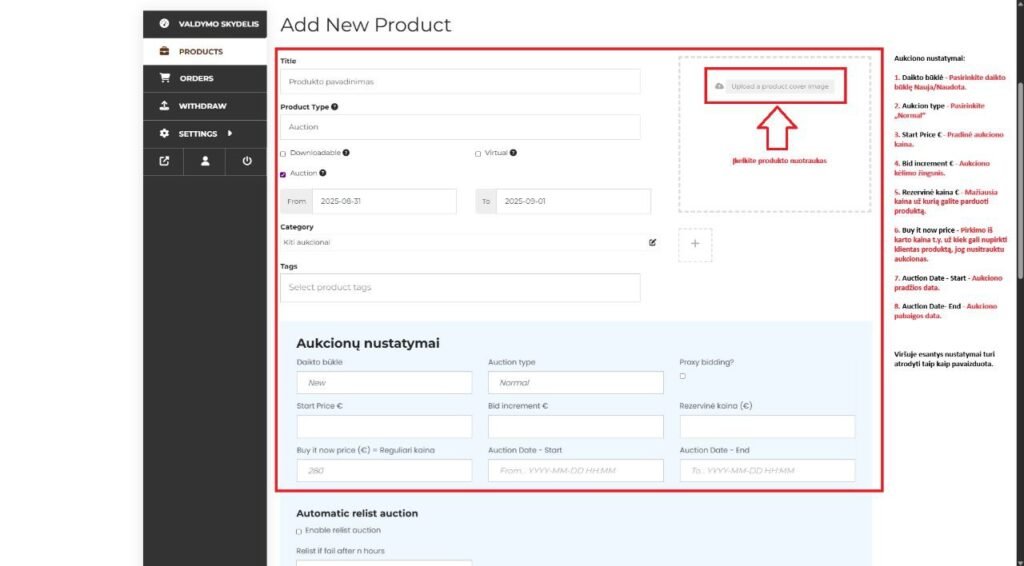Click the Title input field

(x=460, y=82)
